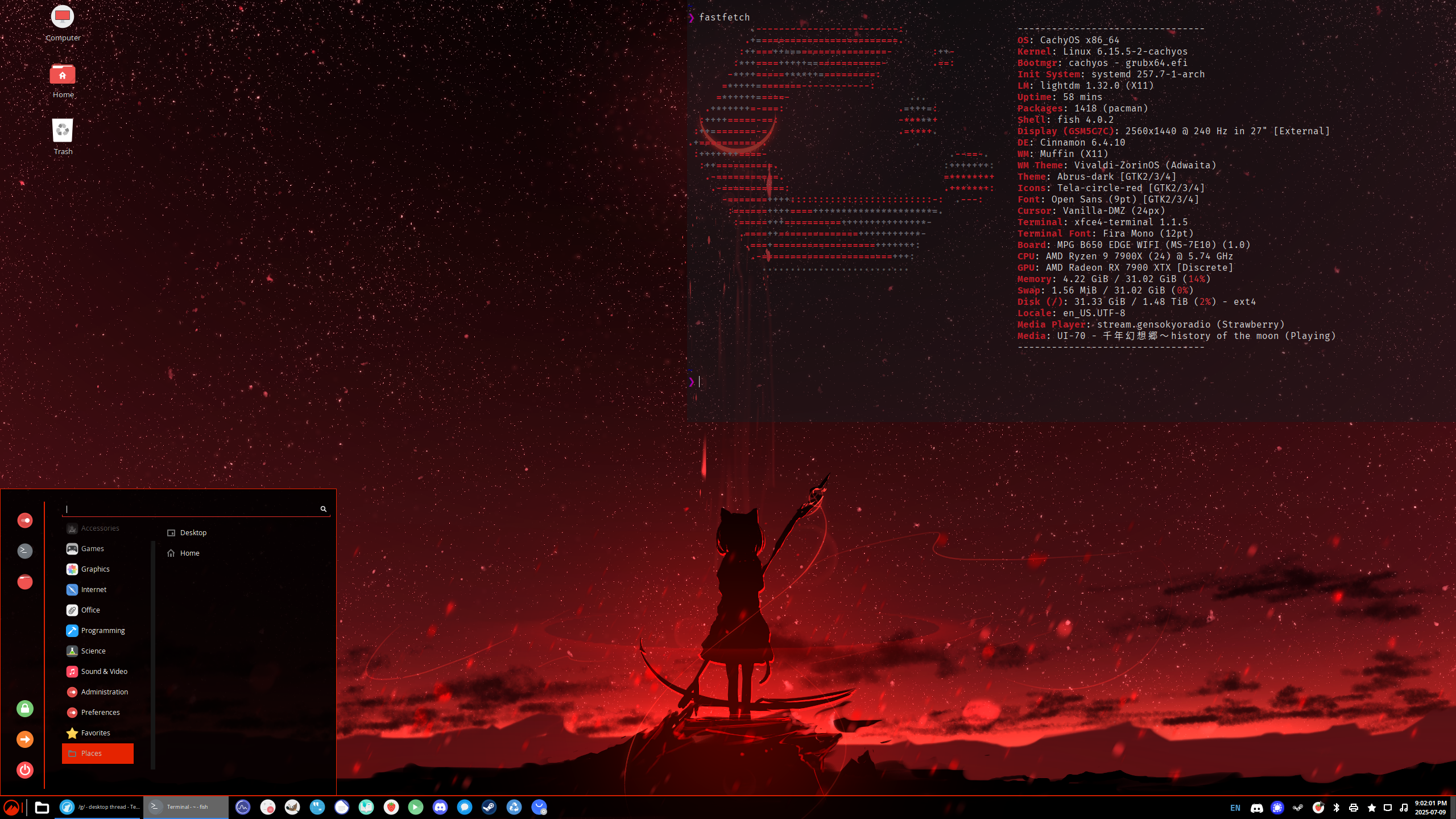Open the software manager shopping-bag launcher
The height and width of the screenshot is (819, 1456).
[x=539, y=807]
